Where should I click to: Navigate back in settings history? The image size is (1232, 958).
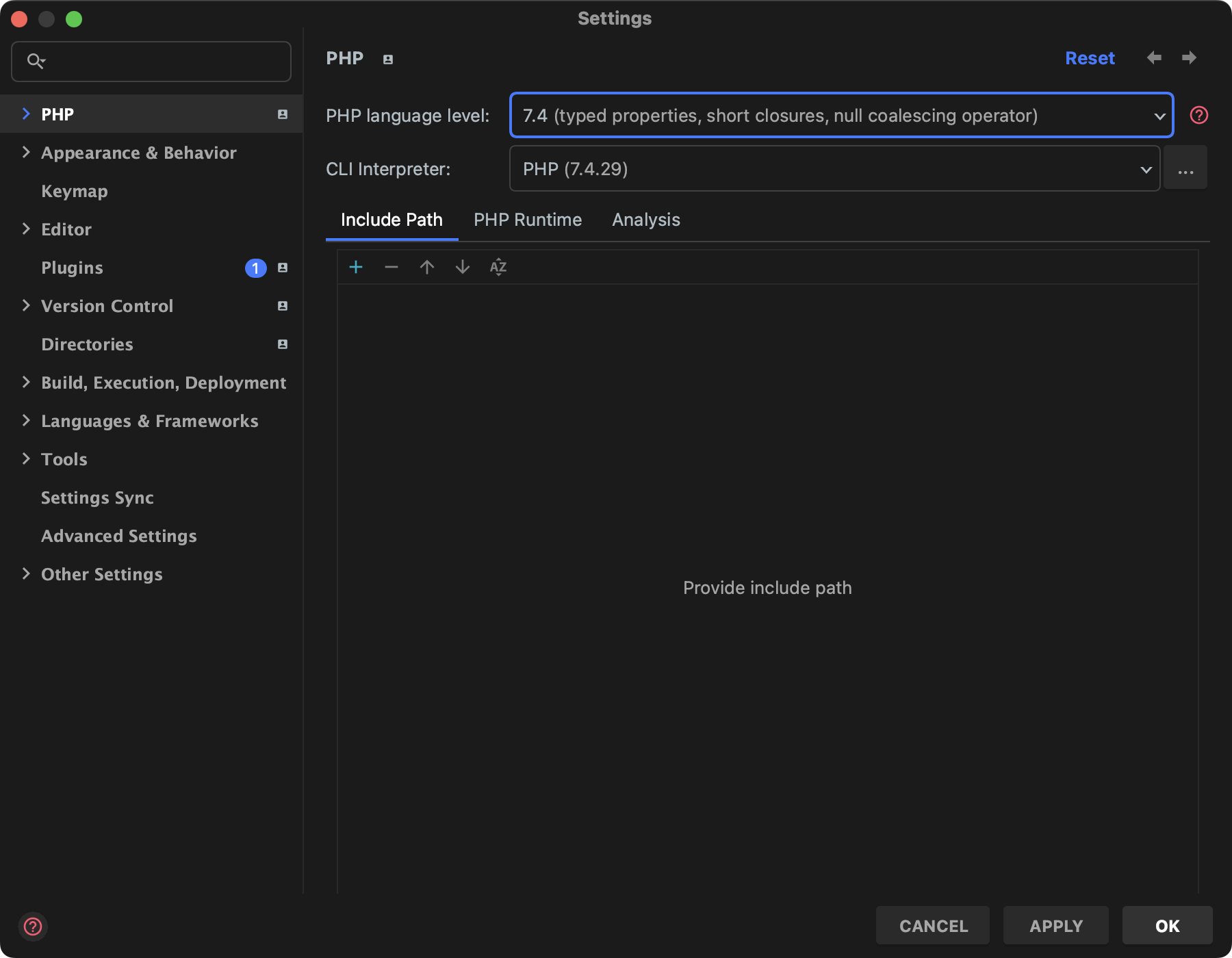click(1154, 57)
